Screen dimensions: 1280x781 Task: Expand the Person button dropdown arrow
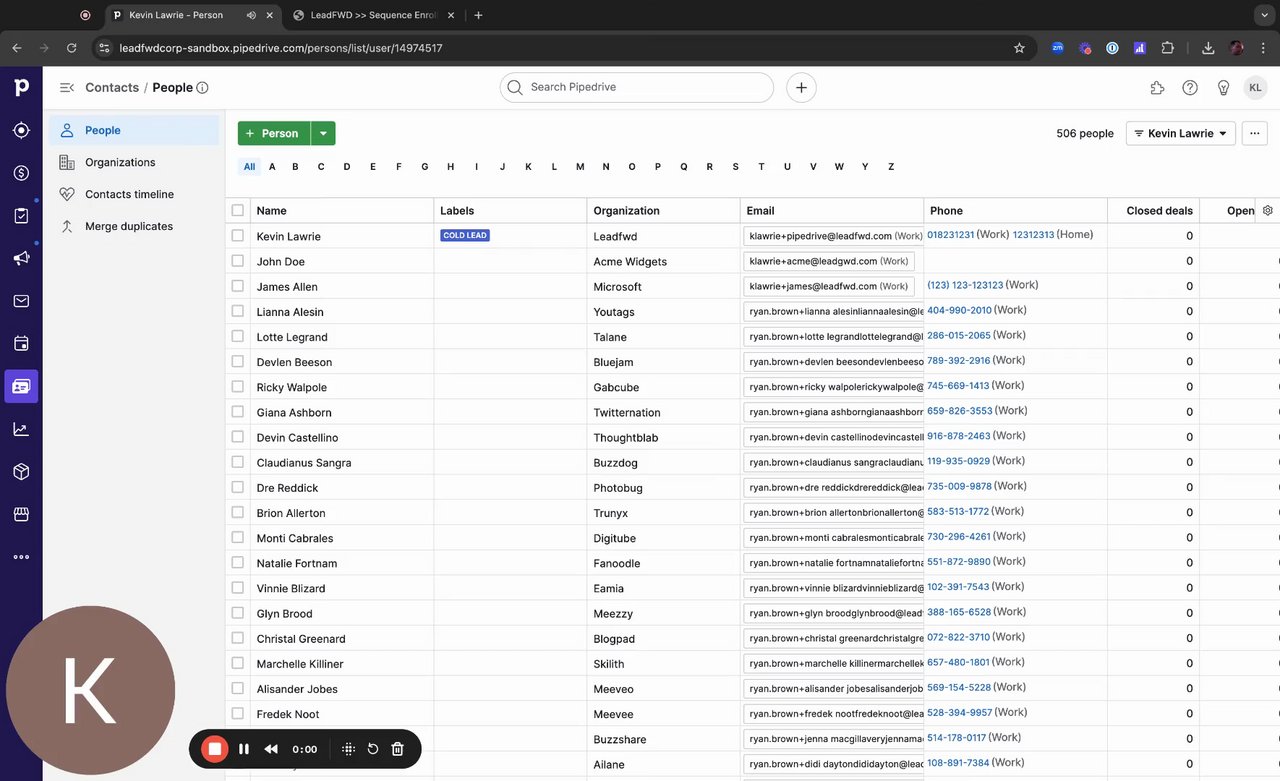(322, 133)
